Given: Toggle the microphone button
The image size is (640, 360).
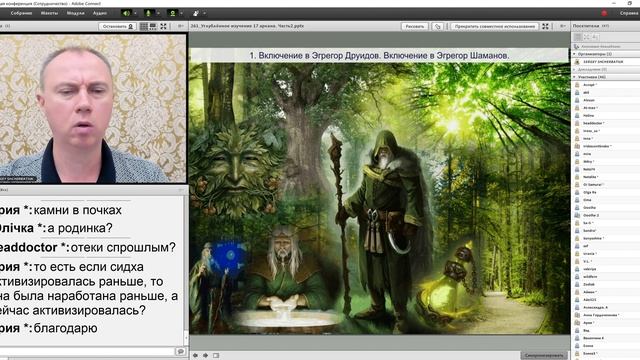Looking at the screenshot, I should (149, 13).
